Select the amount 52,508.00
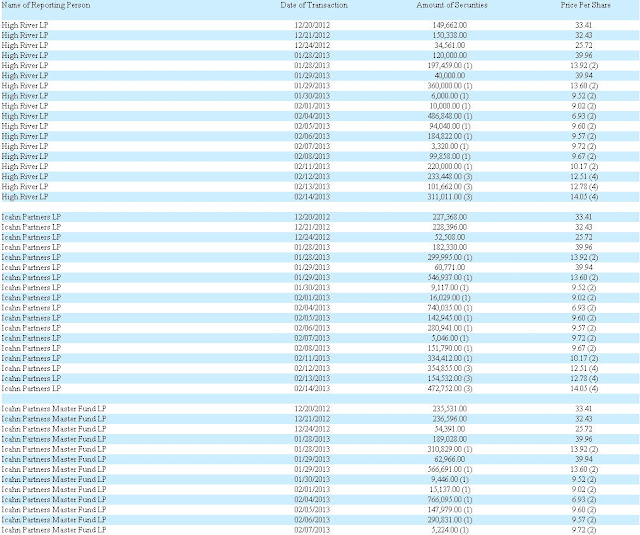 pos(449,238)
